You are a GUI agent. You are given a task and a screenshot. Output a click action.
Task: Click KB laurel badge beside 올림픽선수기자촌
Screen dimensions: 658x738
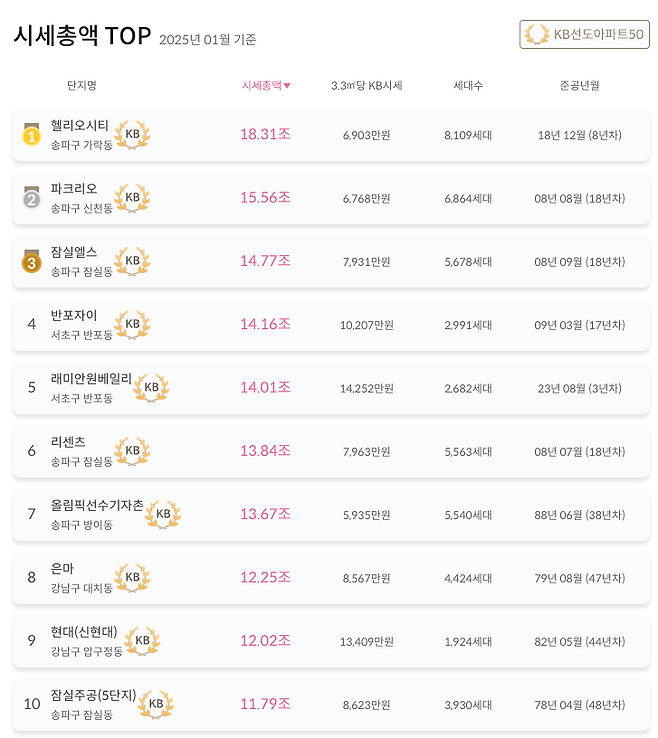coord(163,514)
